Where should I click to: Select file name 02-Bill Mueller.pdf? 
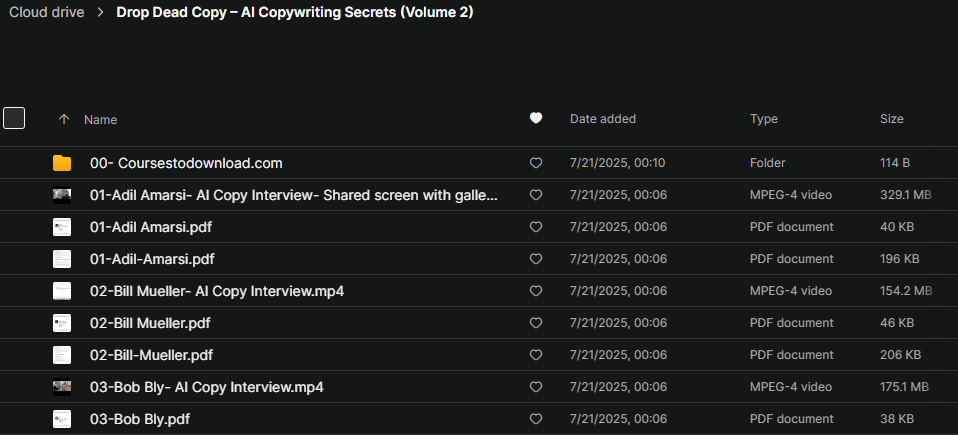click(x=150, y=323)
